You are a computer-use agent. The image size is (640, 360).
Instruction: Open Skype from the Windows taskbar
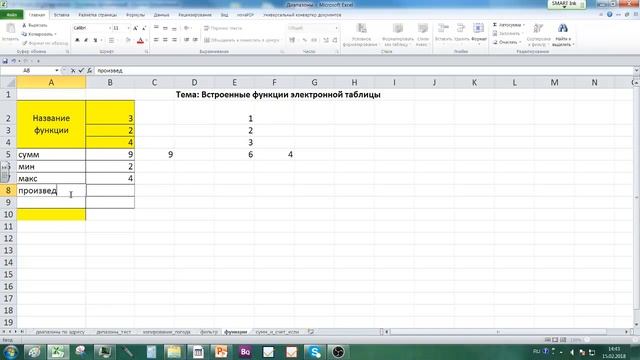tap(314, 352)
